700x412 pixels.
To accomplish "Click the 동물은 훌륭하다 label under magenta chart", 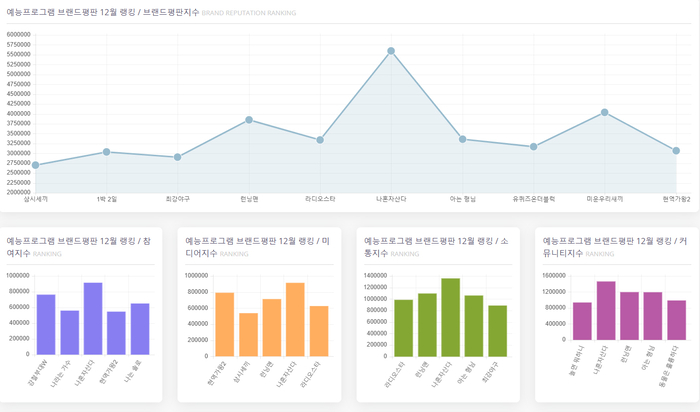I will point(668,364).
